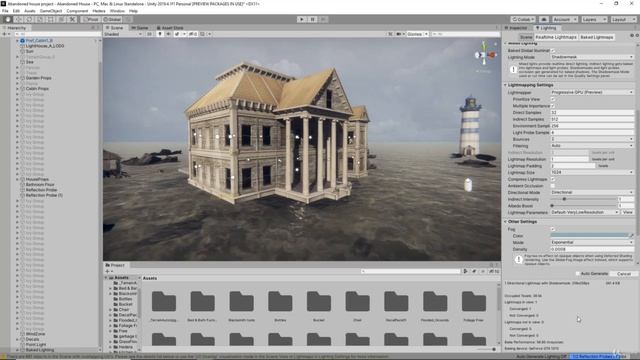Select the combined Transform tool
Screen dimensions: 640x360
(61, 19)
